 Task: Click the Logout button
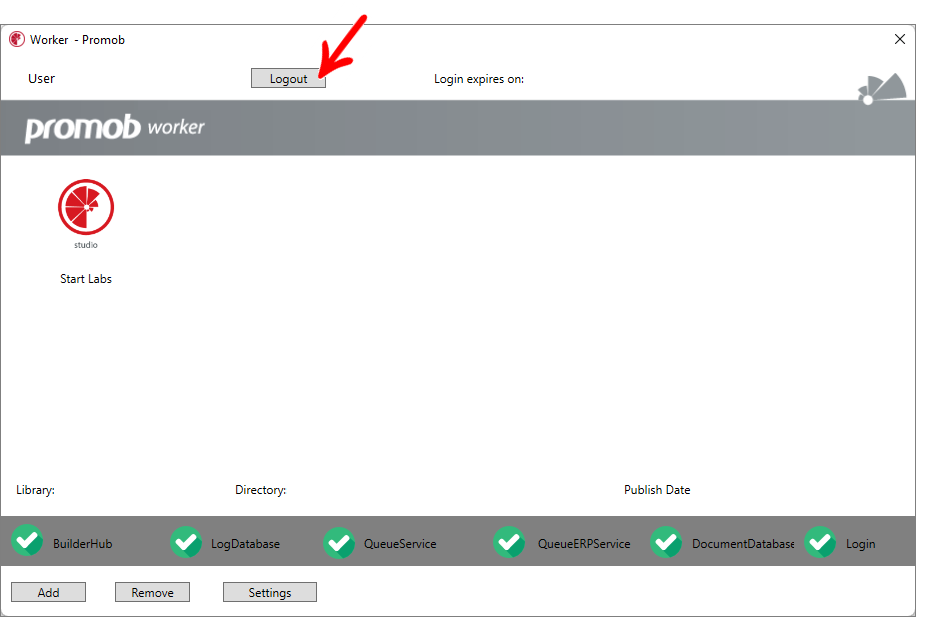pyautogui.click(x=288, y=79)
